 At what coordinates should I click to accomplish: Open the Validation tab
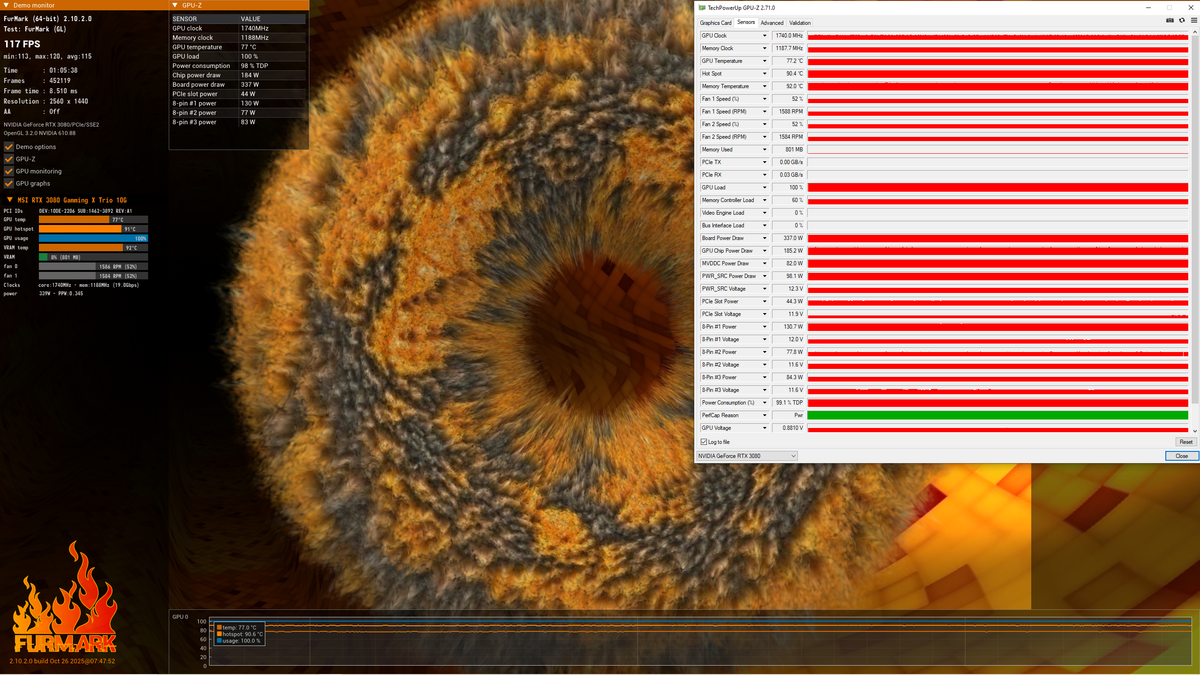pos(800,23)
